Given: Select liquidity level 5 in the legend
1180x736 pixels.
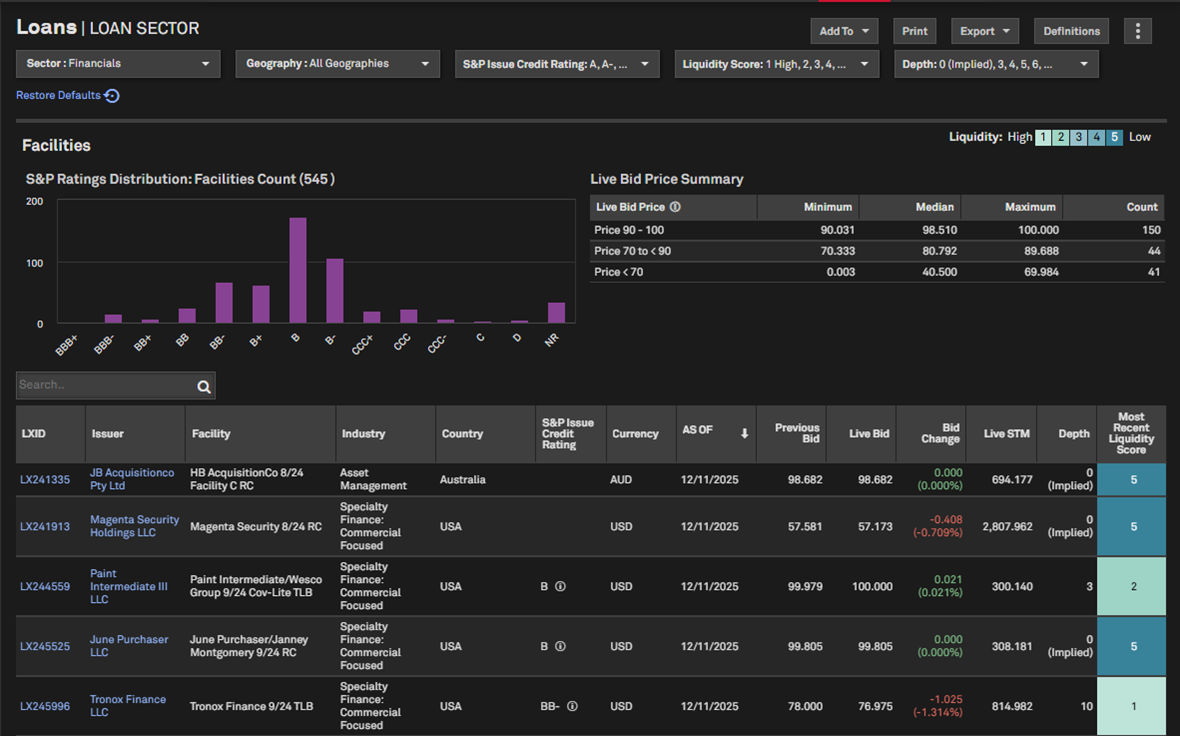Looking at the screenshot, I should point(1115,137).
